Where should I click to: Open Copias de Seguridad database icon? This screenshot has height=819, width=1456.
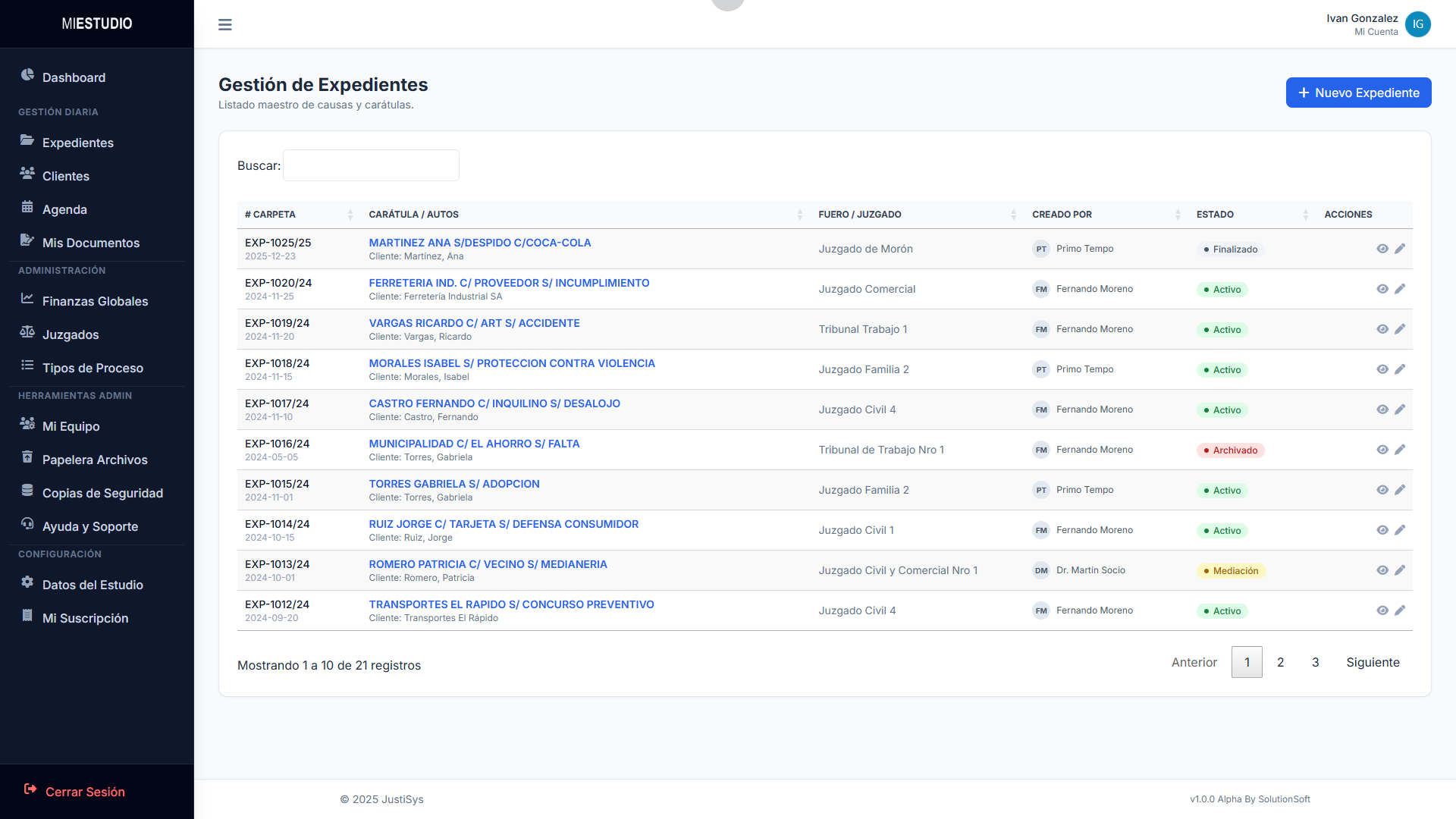pos(27,491)
